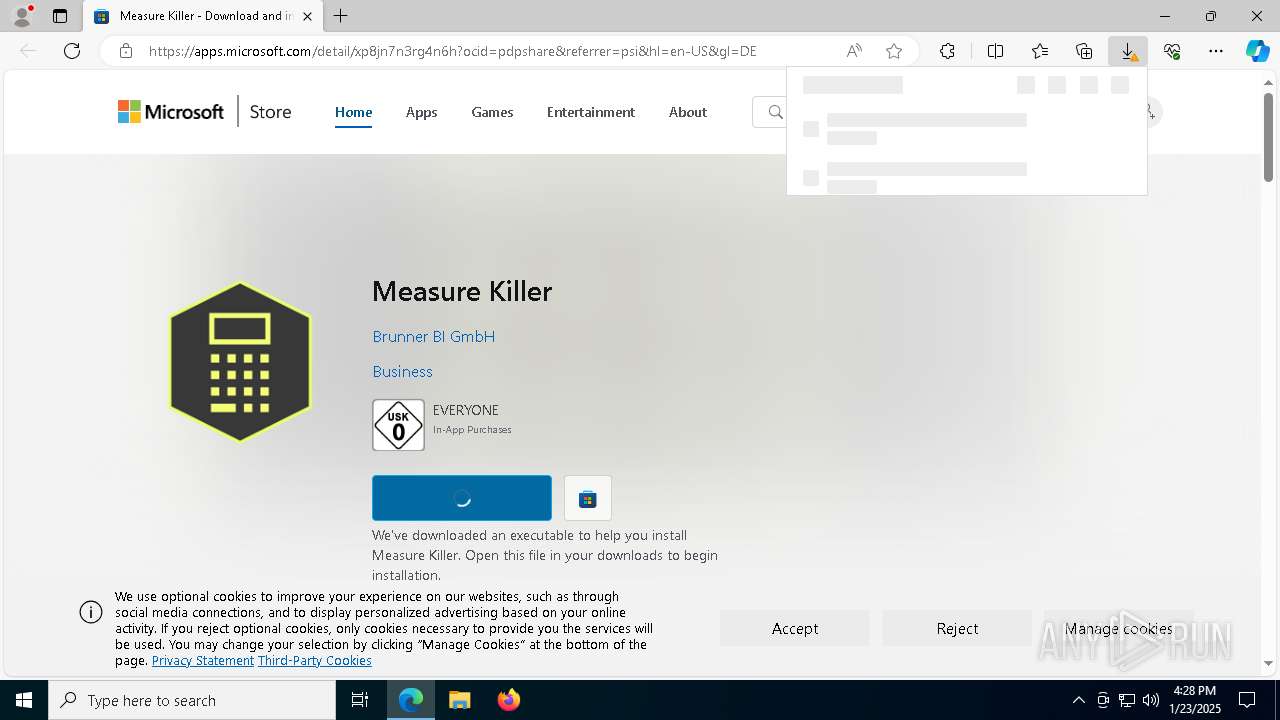This screenshot has height=720, width=1280.
Task: Open the Extensions menu
Action: pos(947,51)
